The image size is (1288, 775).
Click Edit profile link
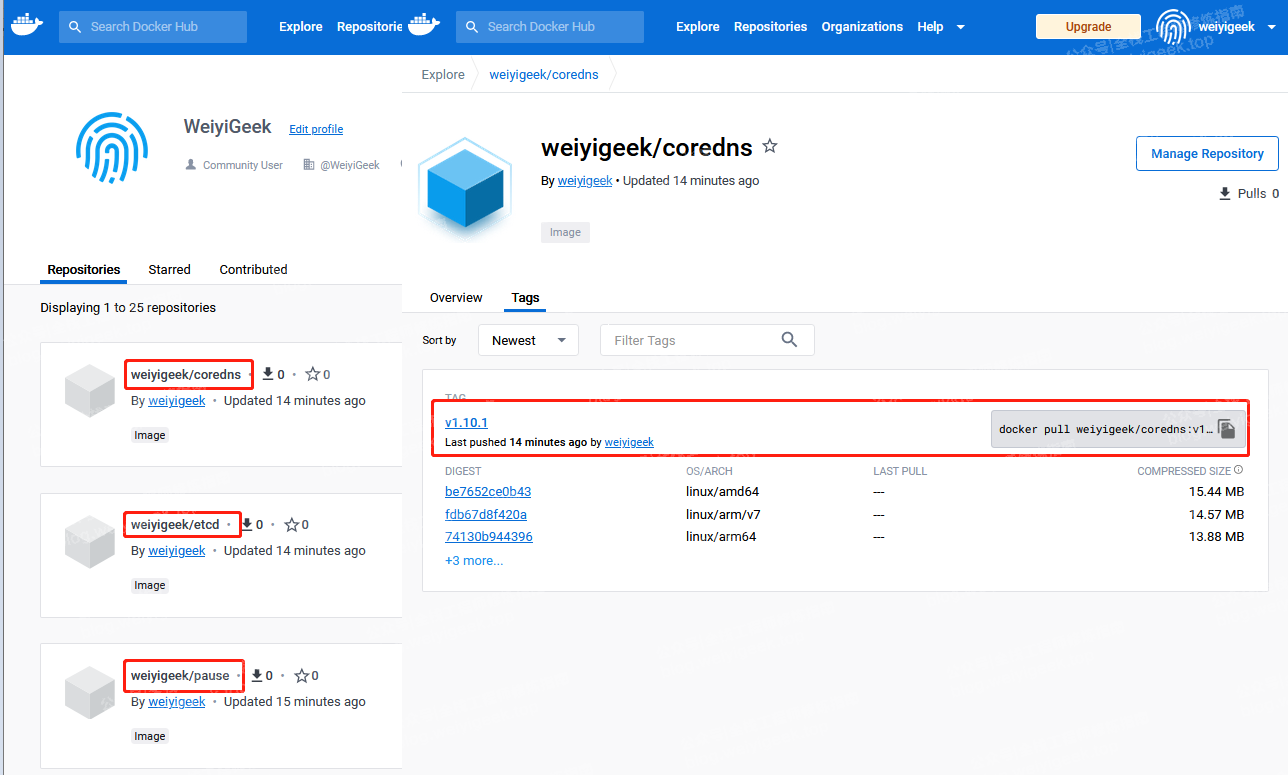click(316, 129)
